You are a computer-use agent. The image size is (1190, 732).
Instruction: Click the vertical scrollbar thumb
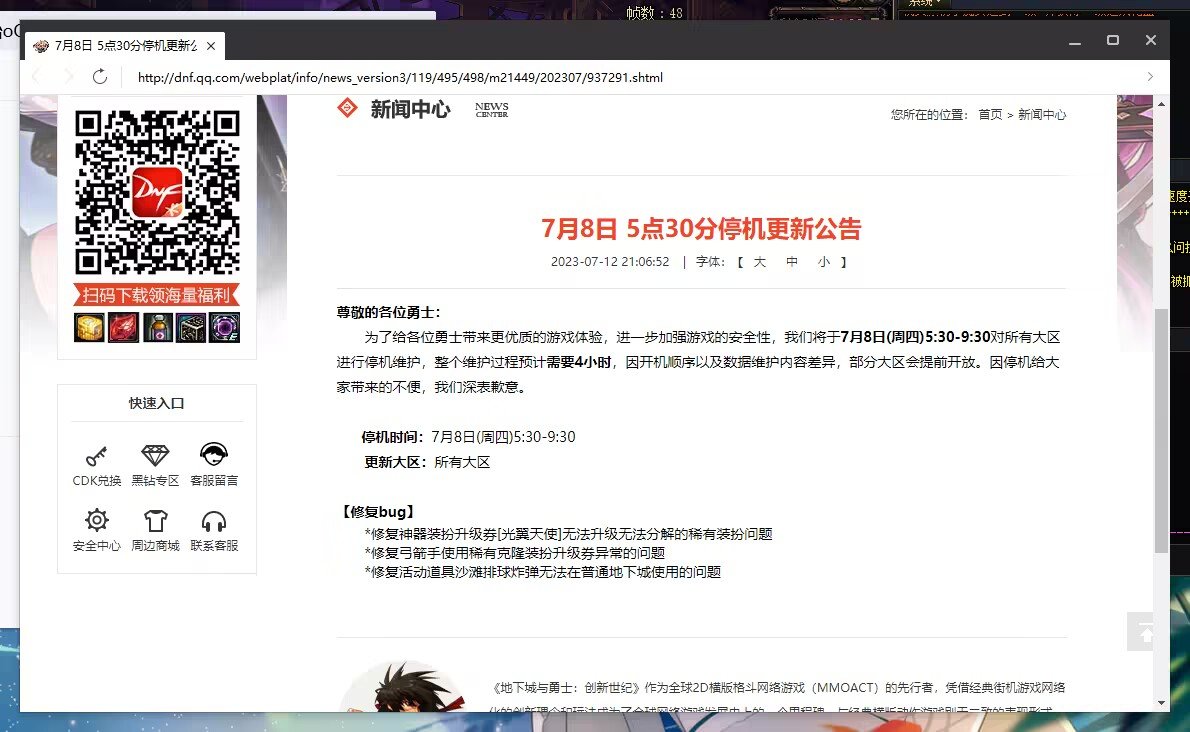(1161, 430)
